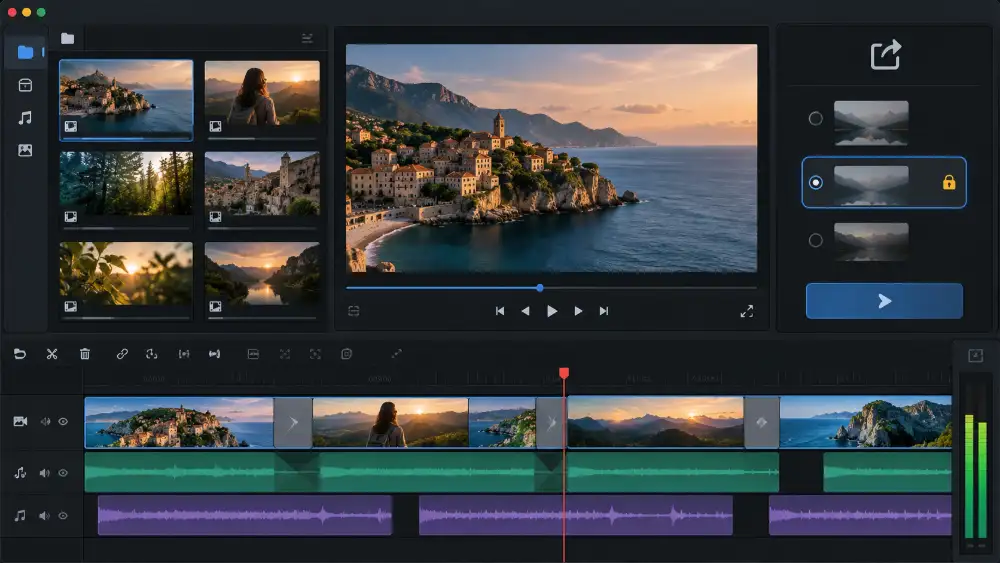1000x563 pixels.
Task: Click the green stereo audio level meter
Action: (976, 475)
